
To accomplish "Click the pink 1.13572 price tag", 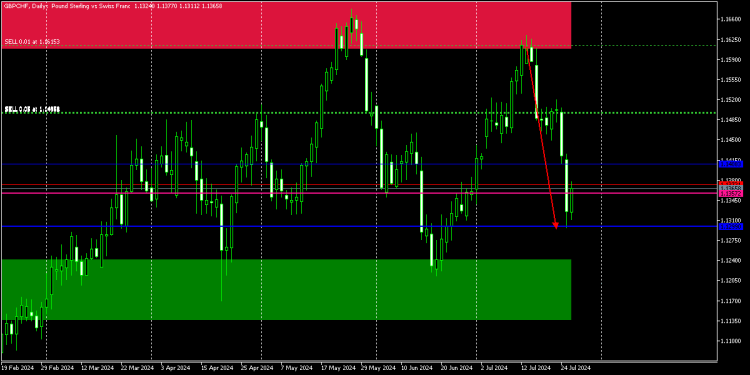I will click(x=730, y=194).
